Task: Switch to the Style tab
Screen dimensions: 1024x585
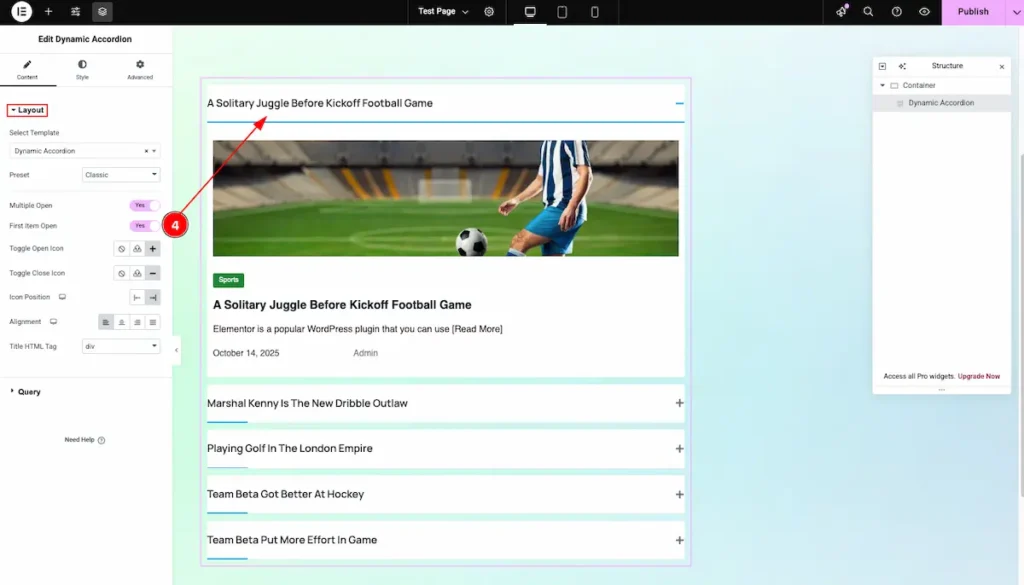Action: click(82, 69)
